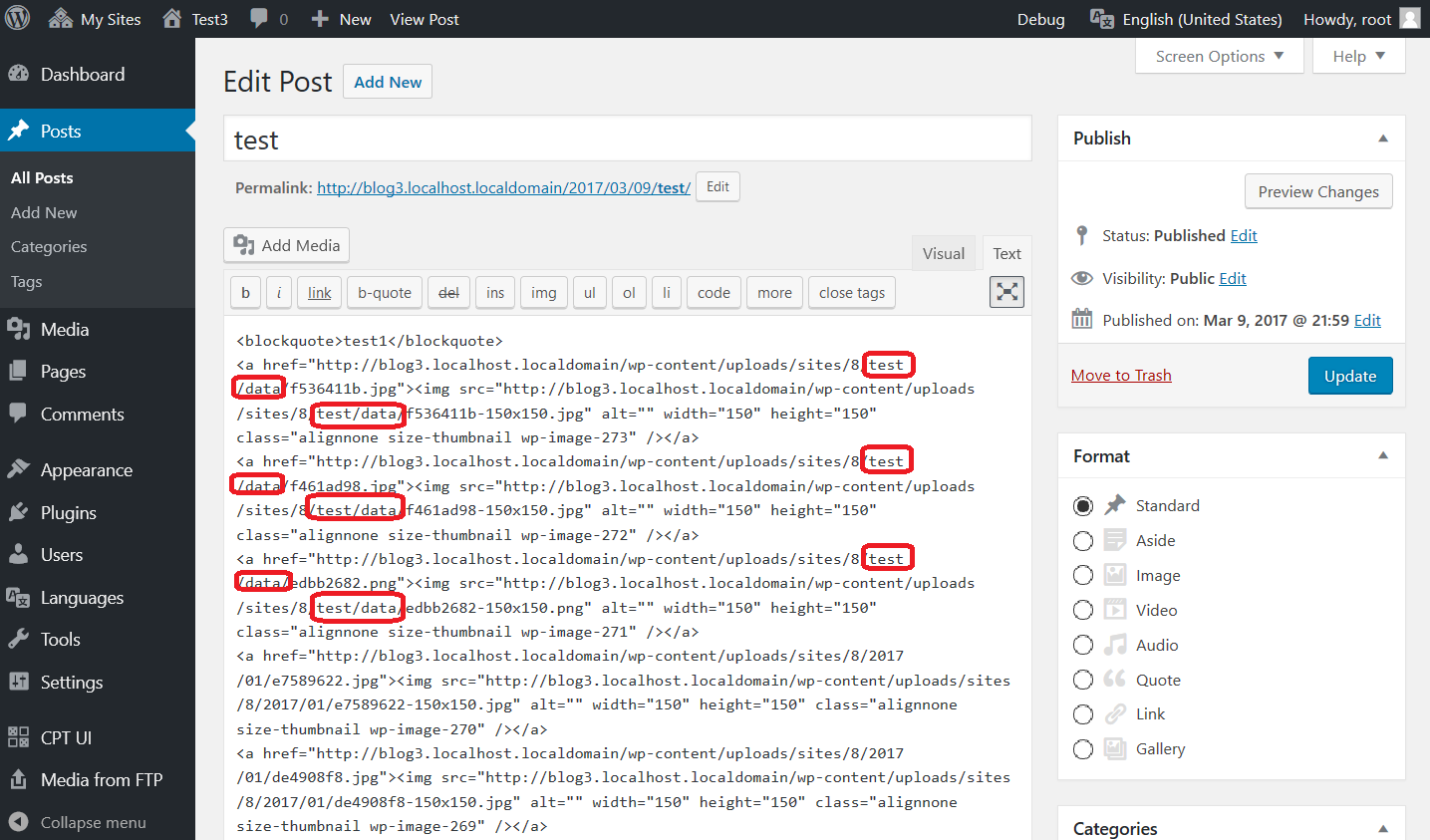Open the comments bubble in admin bar
The image size is (1430, 840).
(269, 19)
